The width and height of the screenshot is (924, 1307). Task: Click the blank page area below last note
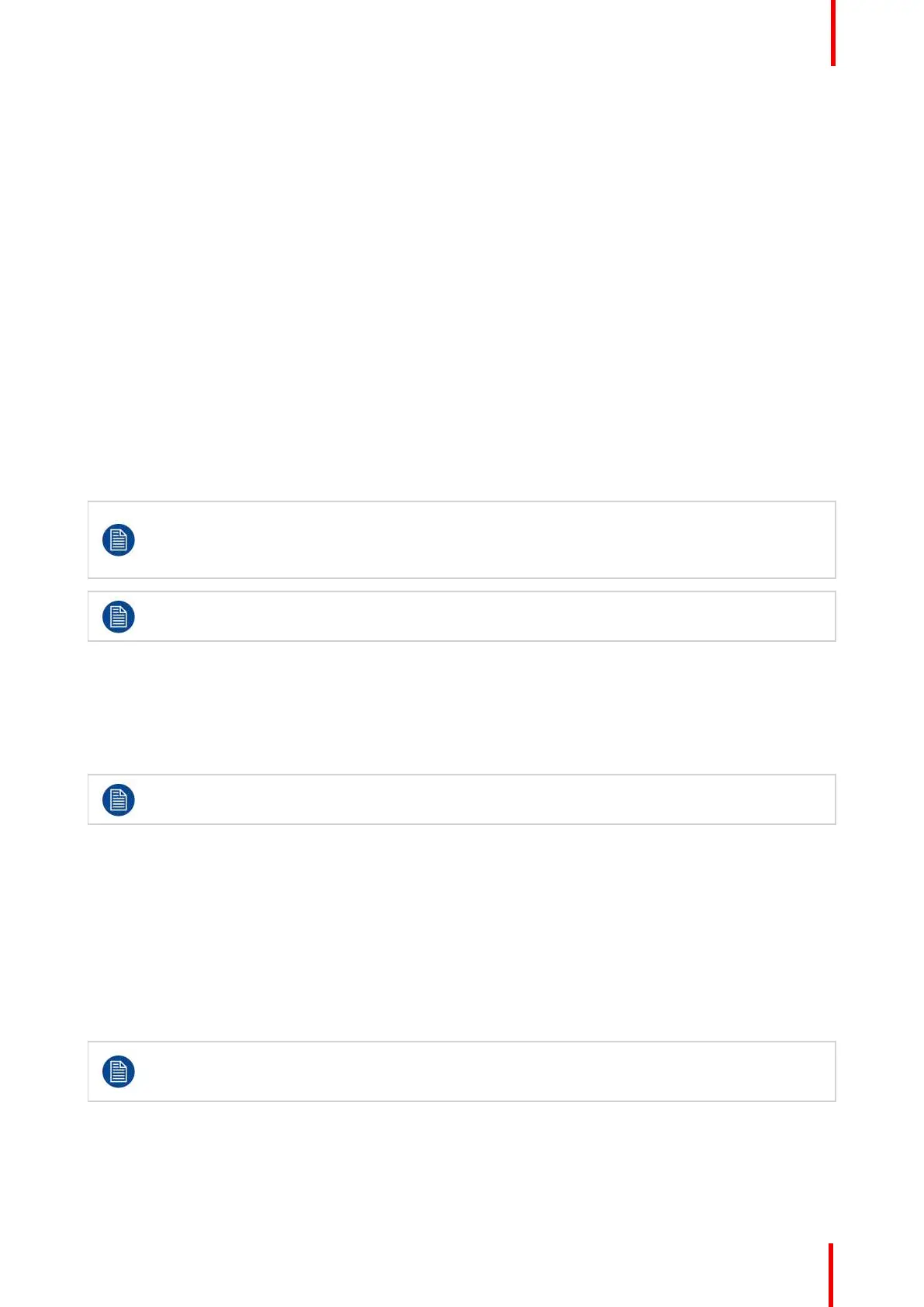point(462,1172)
